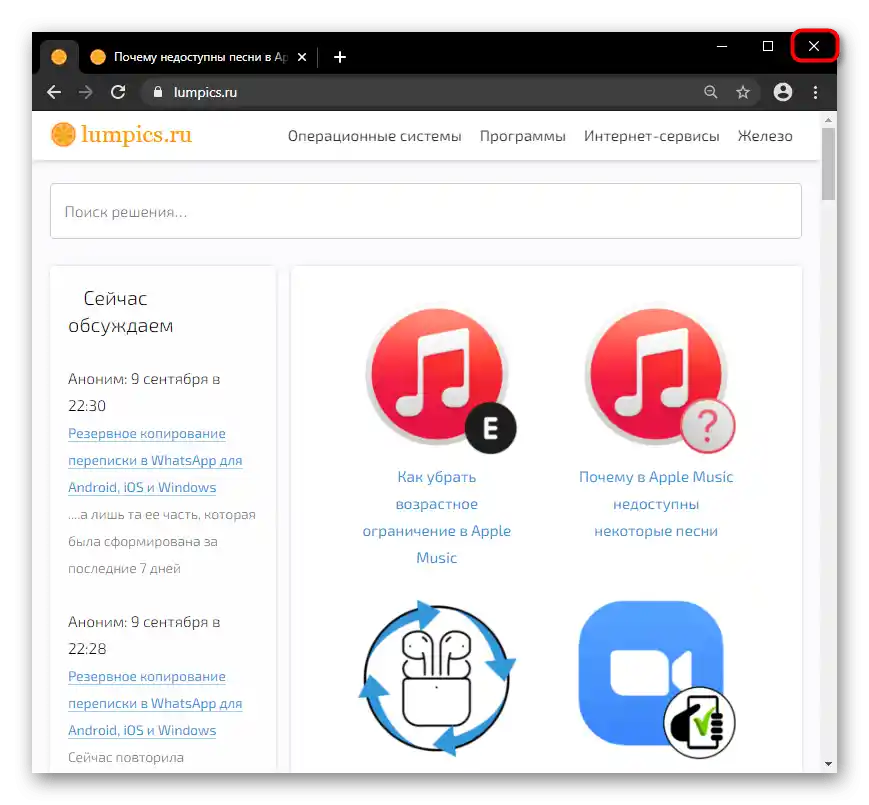Open WhatsApp backup link under 22:30 comment
Screen dimensions: 869x805
pyautogui.click(x=155, y=460)
